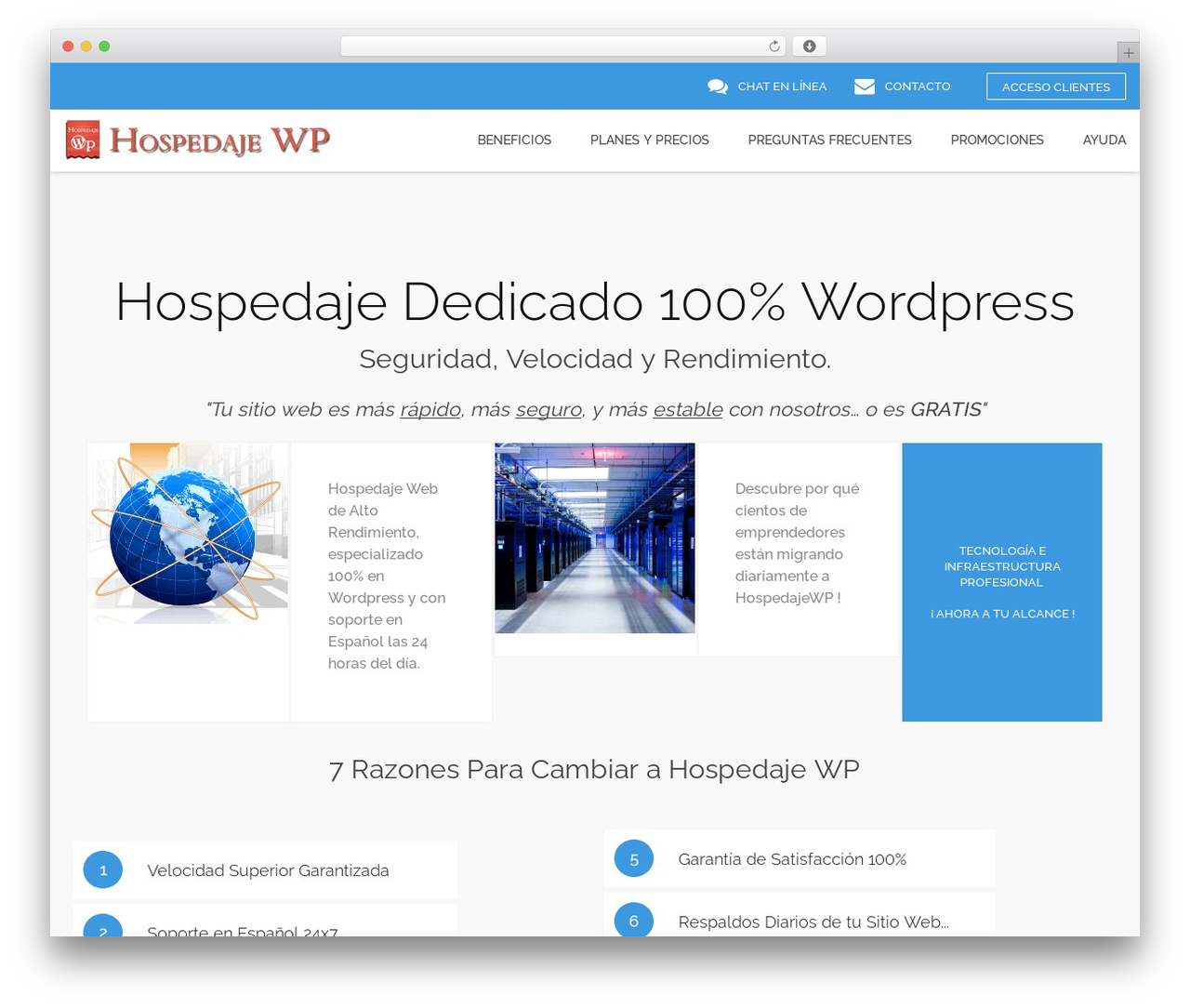Go to Planes y Precios
1190x1008 pixels.
point(650,139)
